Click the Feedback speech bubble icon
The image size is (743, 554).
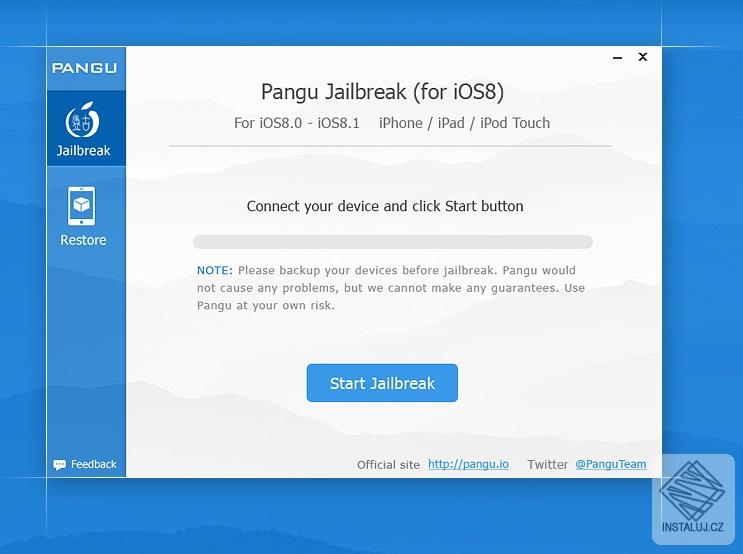[60, 465]
